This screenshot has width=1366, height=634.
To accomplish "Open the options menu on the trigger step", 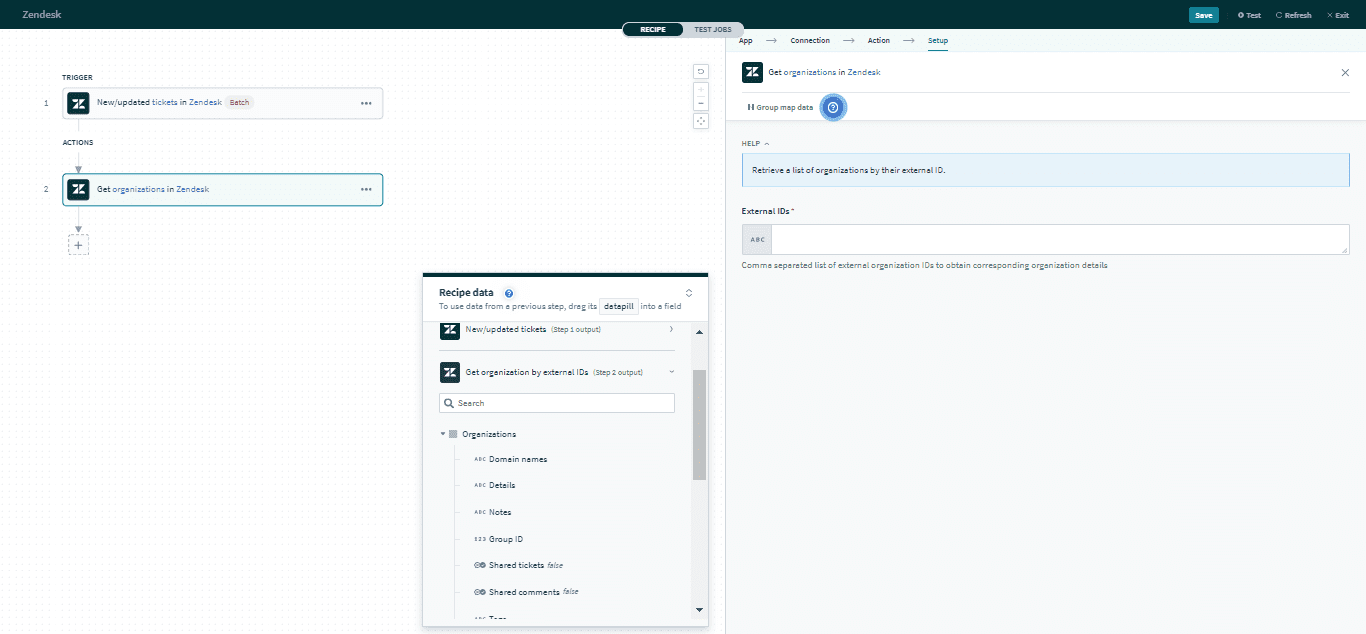I will (x=364, y=103).
